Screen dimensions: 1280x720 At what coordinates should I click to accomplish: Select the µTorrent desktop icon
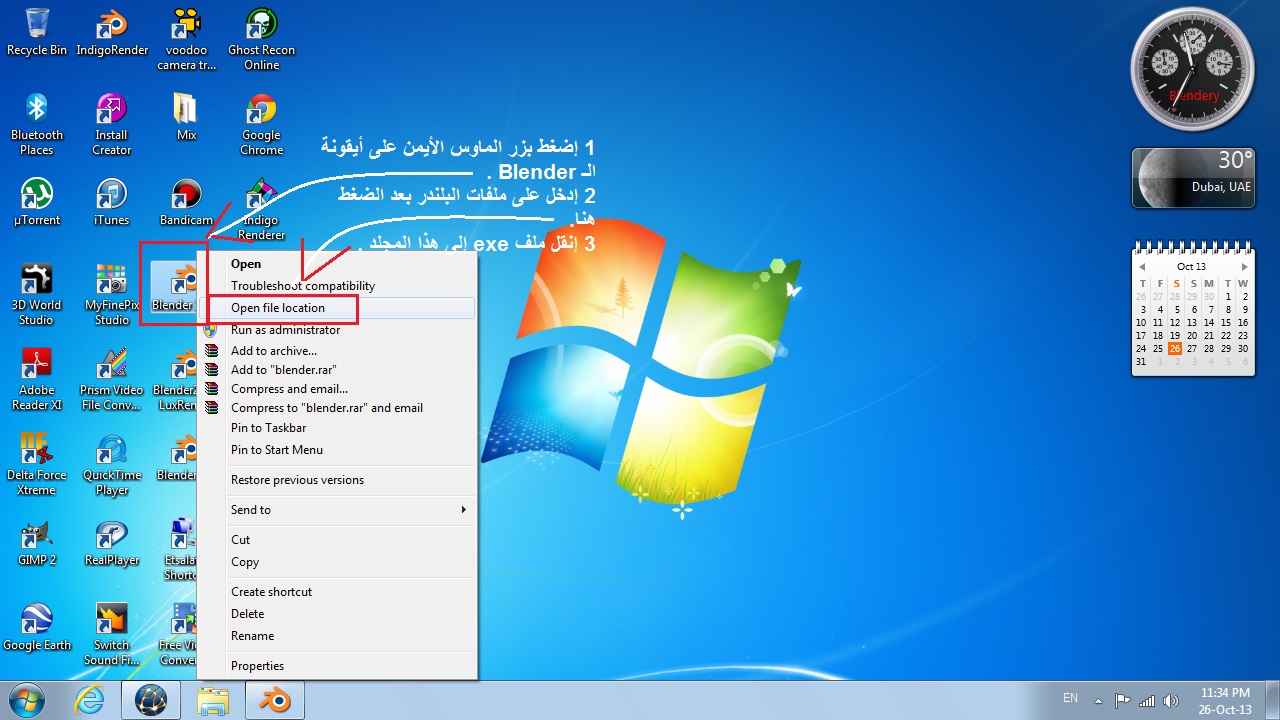[x=37, y=201]
